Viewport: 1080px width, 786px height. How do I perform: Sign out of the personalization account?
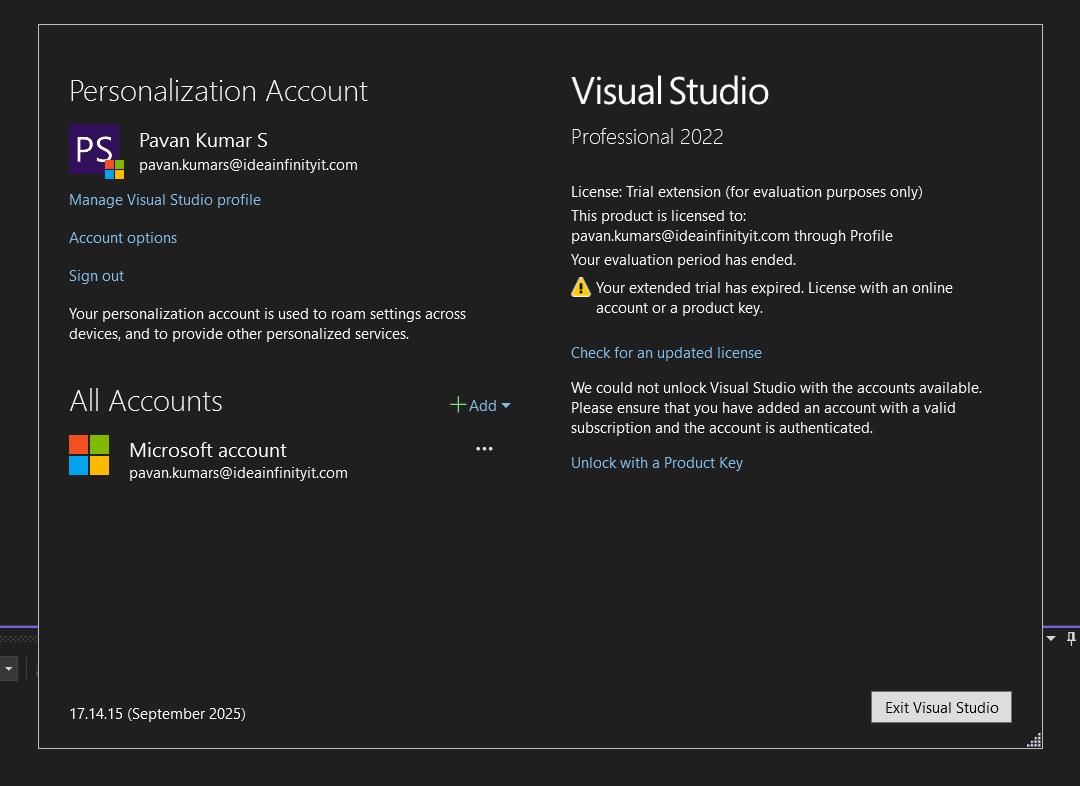[96, 276]
